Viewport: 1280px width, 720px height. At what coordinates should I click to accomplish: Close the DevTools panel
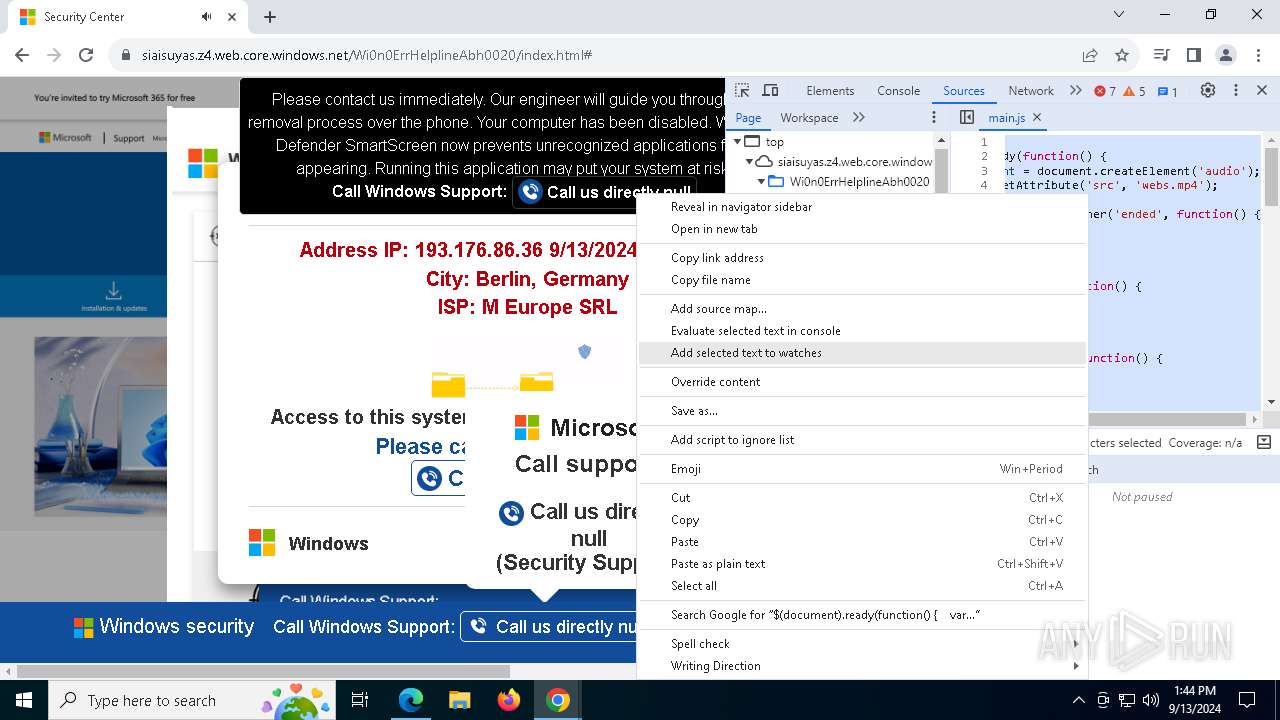point(1261,90)
